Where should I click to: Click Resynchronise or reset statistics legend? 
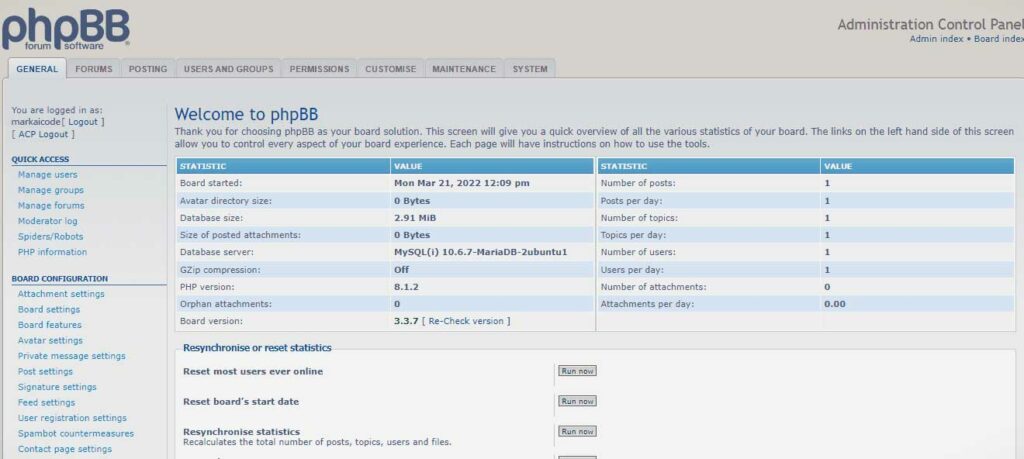tap(257, 348)
